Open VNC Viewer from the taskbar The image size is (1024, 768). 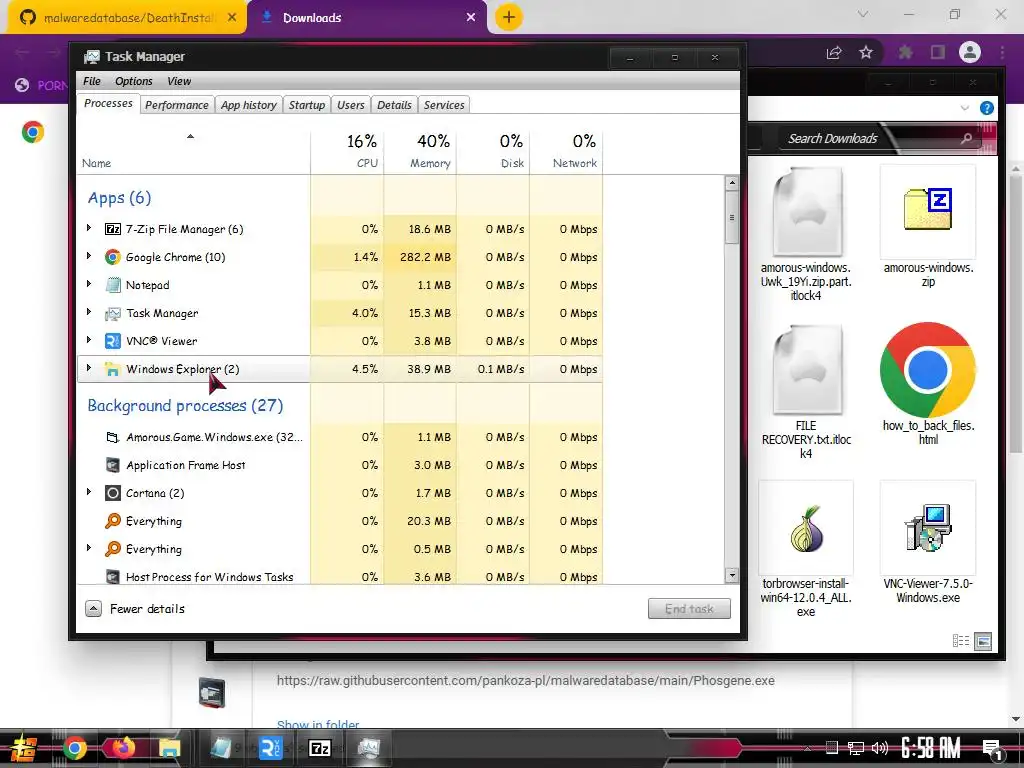[x=270, y=748]
